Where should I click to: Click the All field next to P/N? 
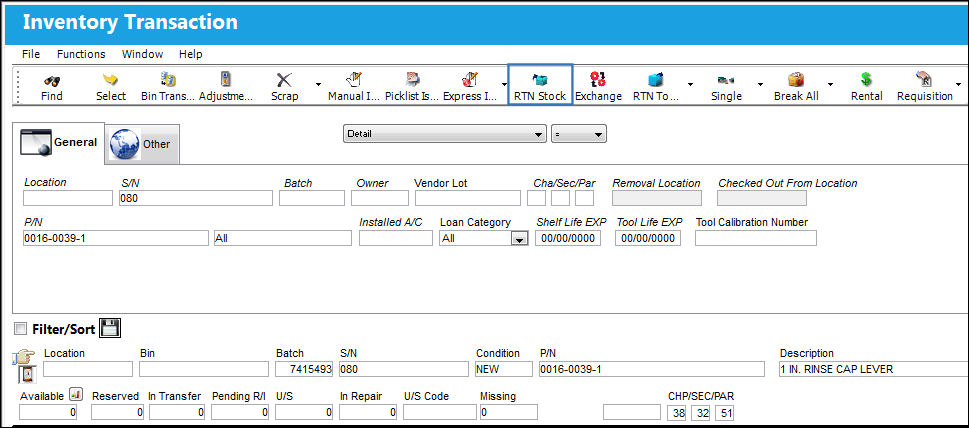(x=282, y=238)
